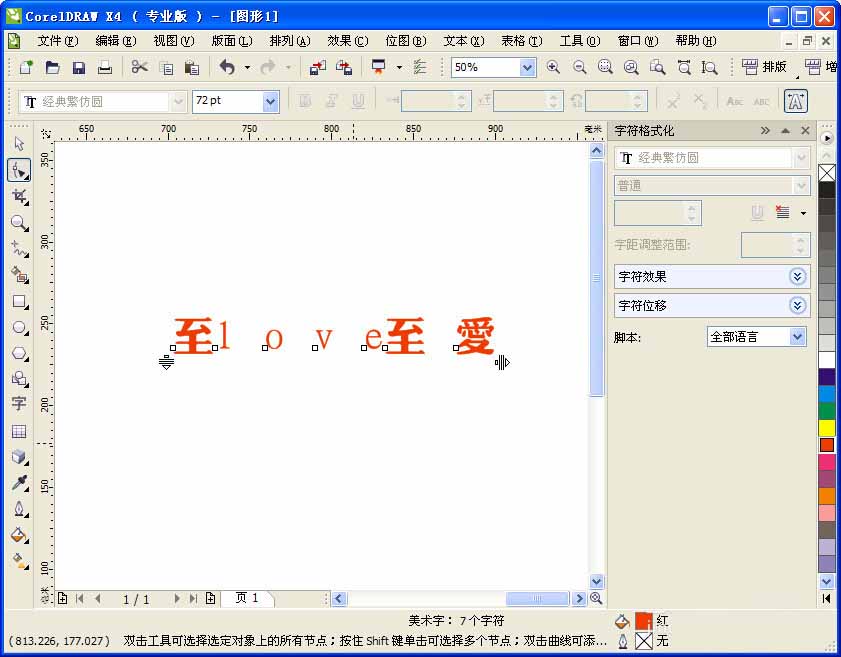This screenshot has width=841, height=657.
Task: Open the zoom level 50% dropdown
Action: tap(527, 68)
